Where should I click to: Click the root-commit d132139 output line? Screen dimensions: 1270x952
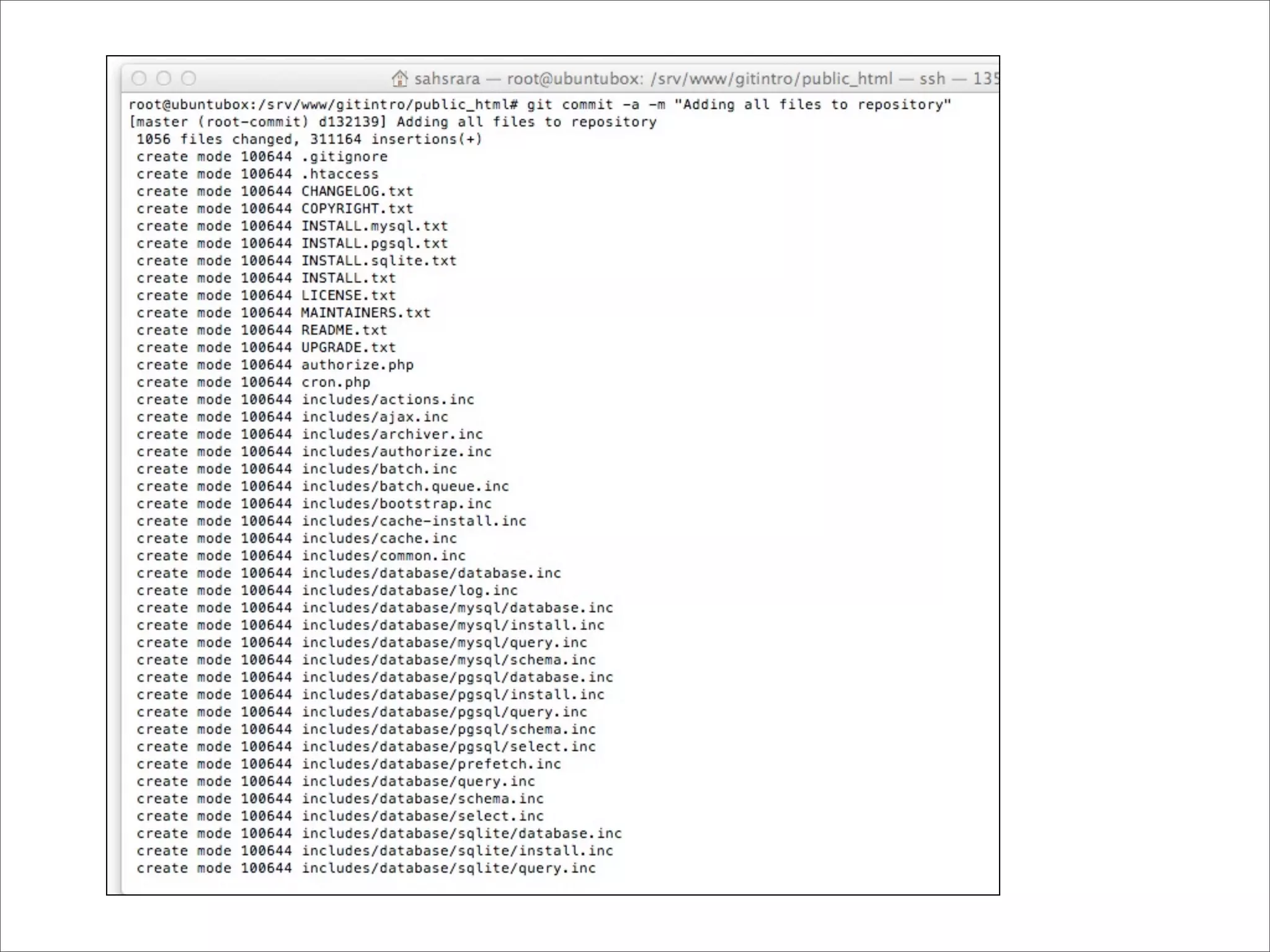[393, 122]
